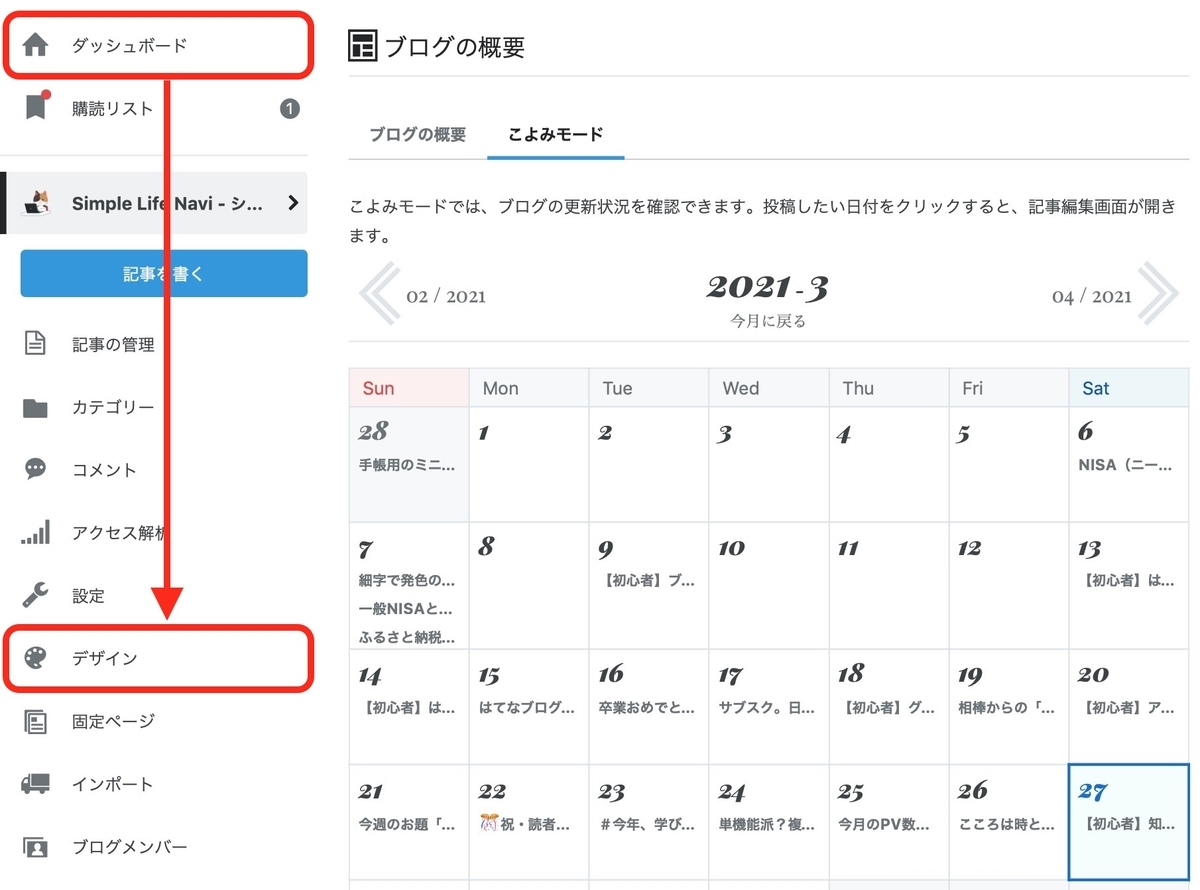
Task: Open the 【初心者】ア… entry on day 20
Action: [x=1127, y=707]
